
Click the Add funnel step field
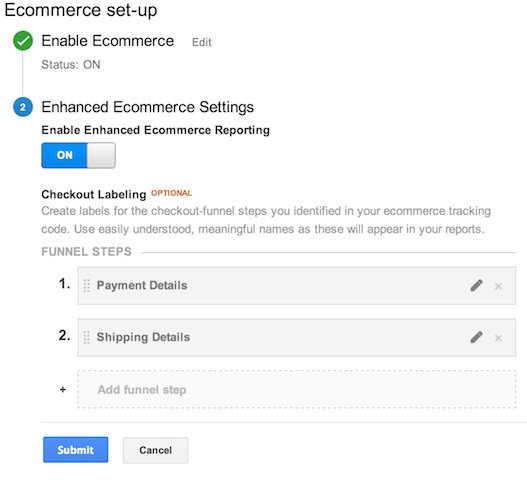tap(297, 390)
